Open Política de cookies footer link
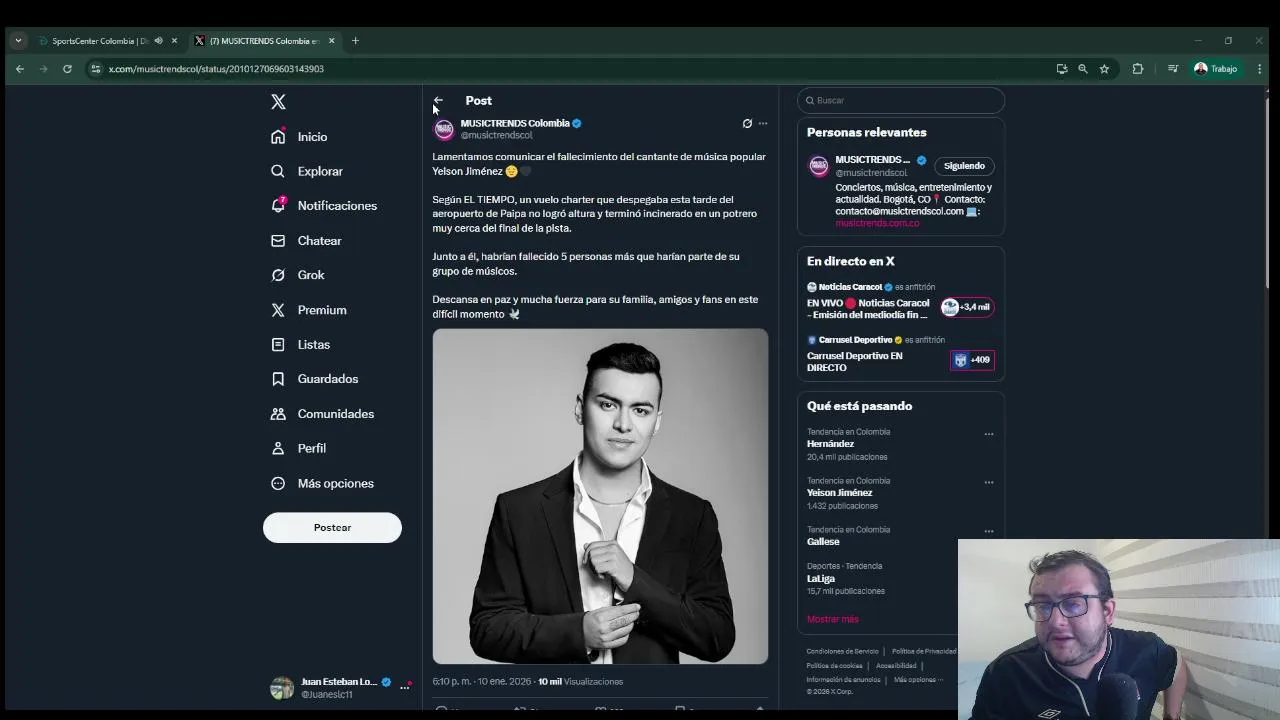 (x=834, y=666)
